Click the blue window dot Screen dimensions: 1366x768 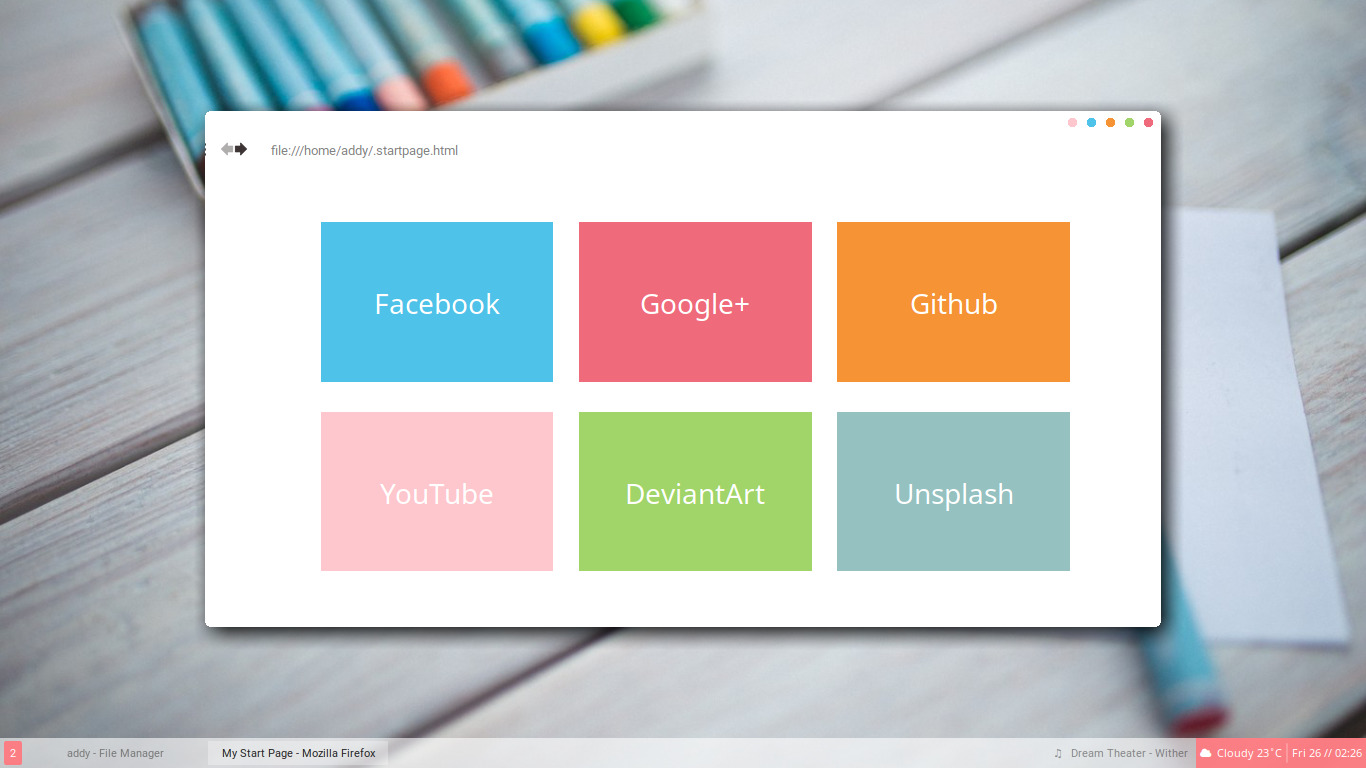click(x=1091, y=123)
